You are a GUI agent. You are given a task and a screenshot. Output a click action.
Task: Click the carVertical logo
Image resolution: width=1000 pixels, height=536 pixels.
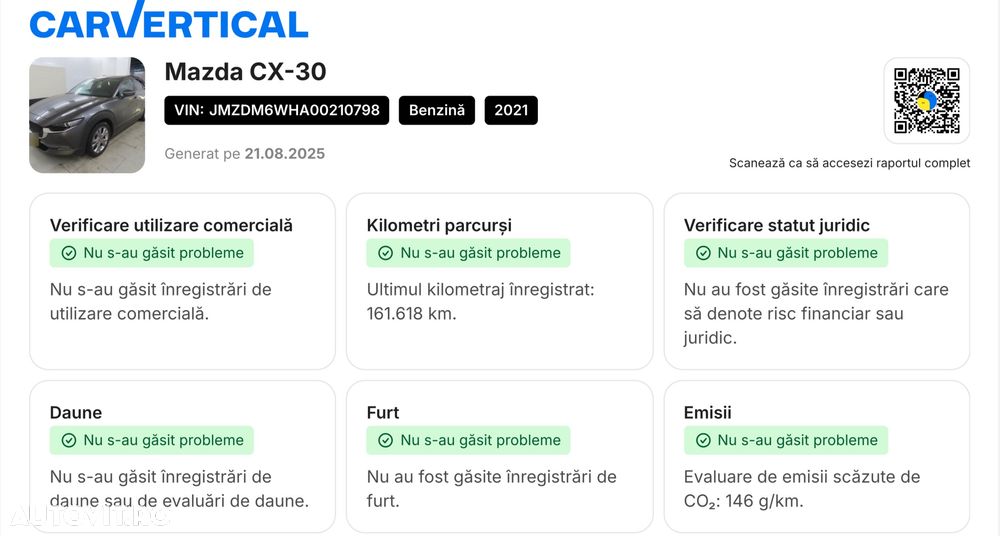[168, 22]
